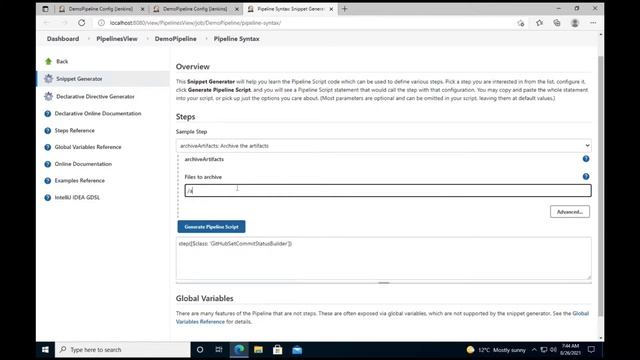Click the Cortana circle icon on taskbar

coord(200,350)
